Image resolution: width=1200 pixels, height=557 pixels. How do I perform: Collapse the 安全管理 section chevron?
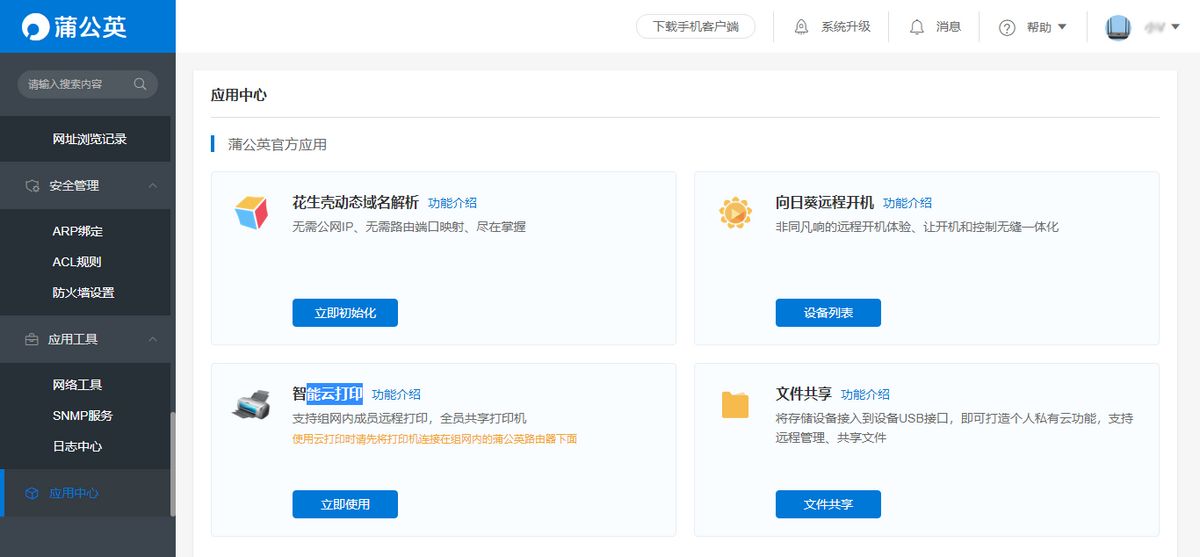(x=152, y=185)
